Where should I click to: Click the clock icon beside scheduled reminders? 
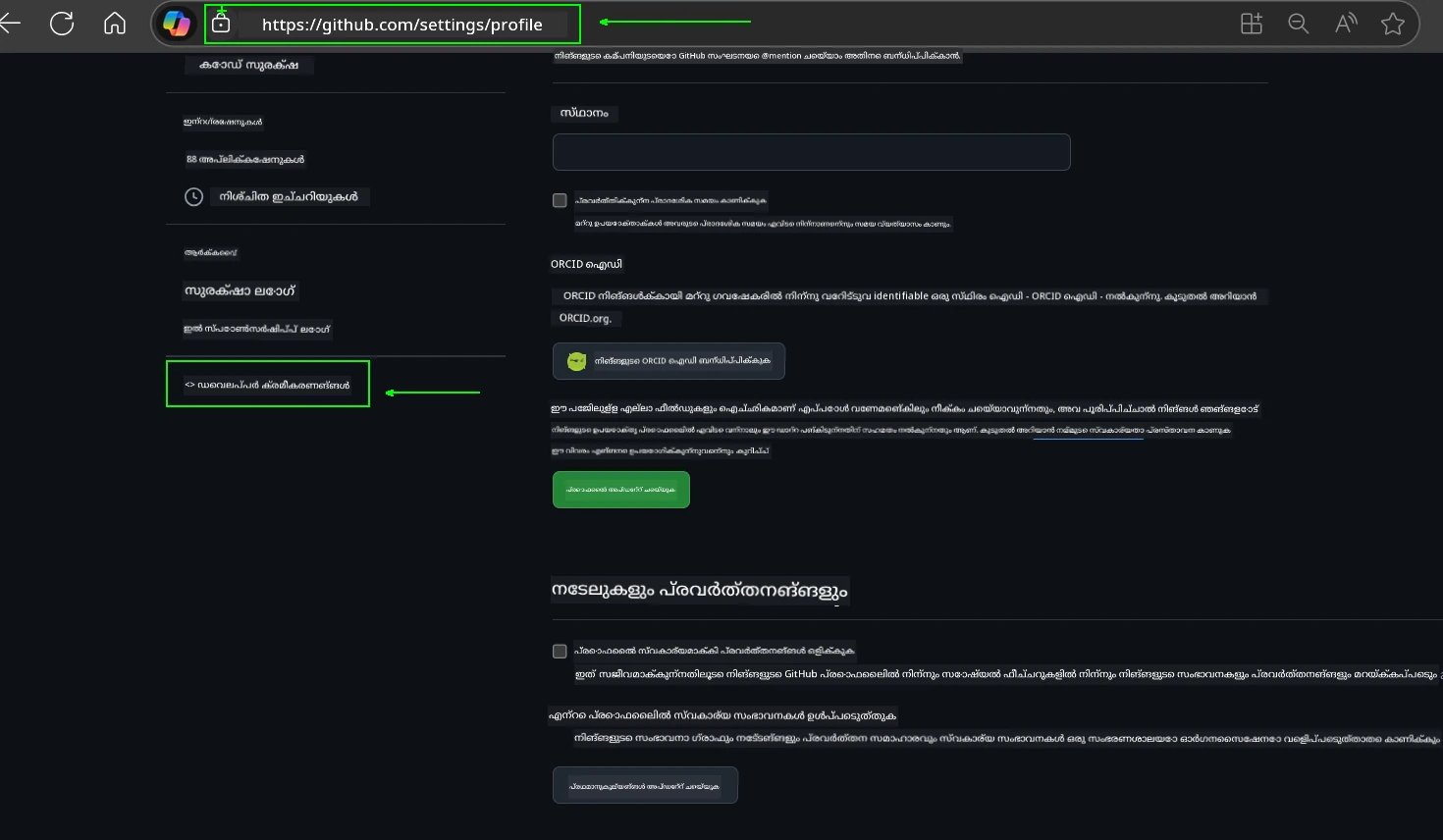pyautogui.click(x=193, y=196)
